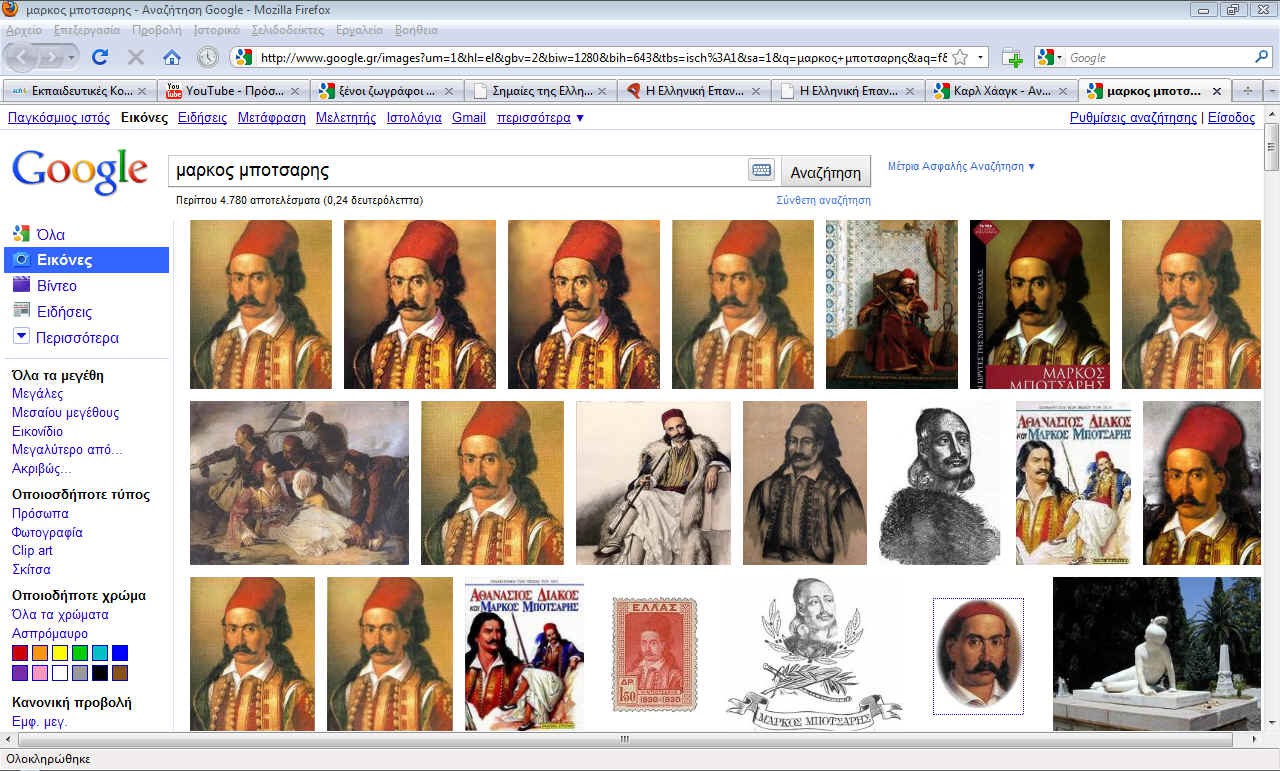Go to the Firefox home page
The height and width of the screenshot is (771, 1280).
172,58
